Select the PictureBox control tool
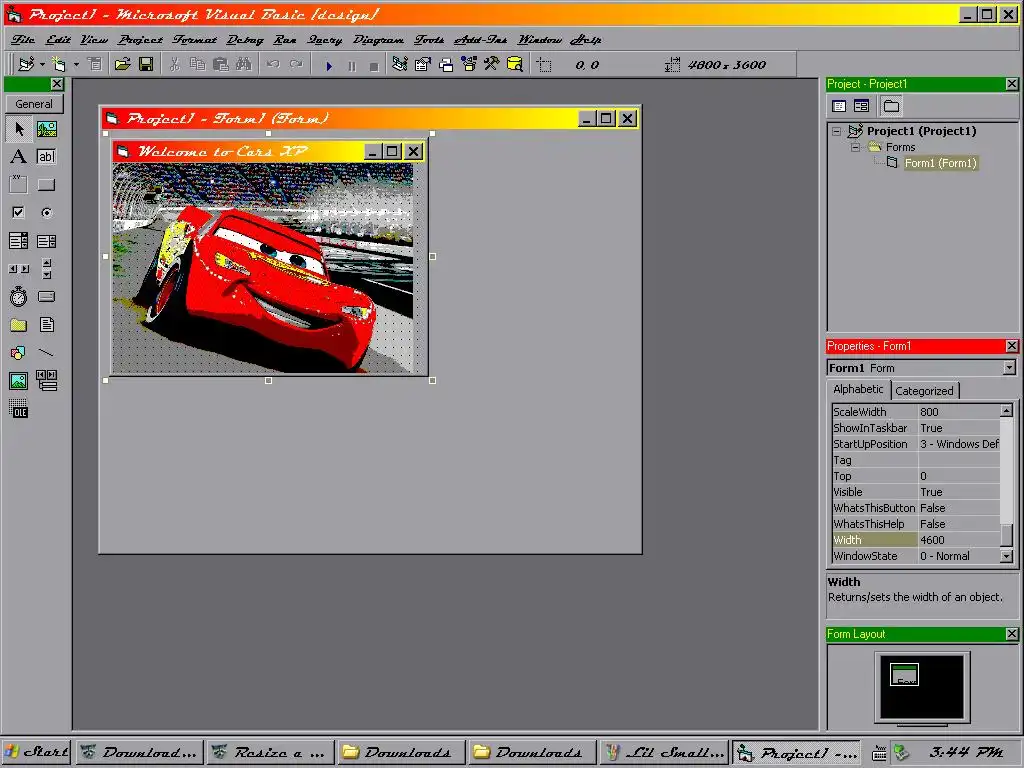The height and width of the screenshot is (768, 1024). click(x=46, y=129)
